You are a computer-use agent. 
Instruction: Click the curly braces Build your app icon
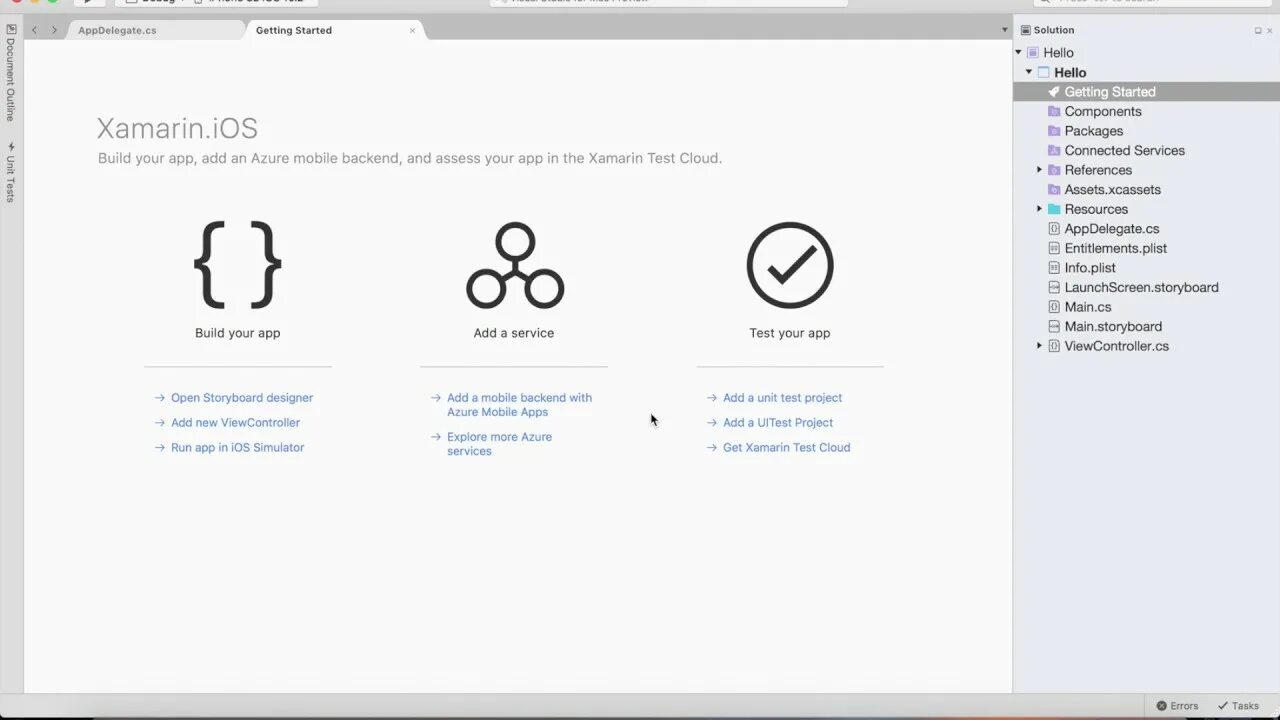click(x=238, y=265)
